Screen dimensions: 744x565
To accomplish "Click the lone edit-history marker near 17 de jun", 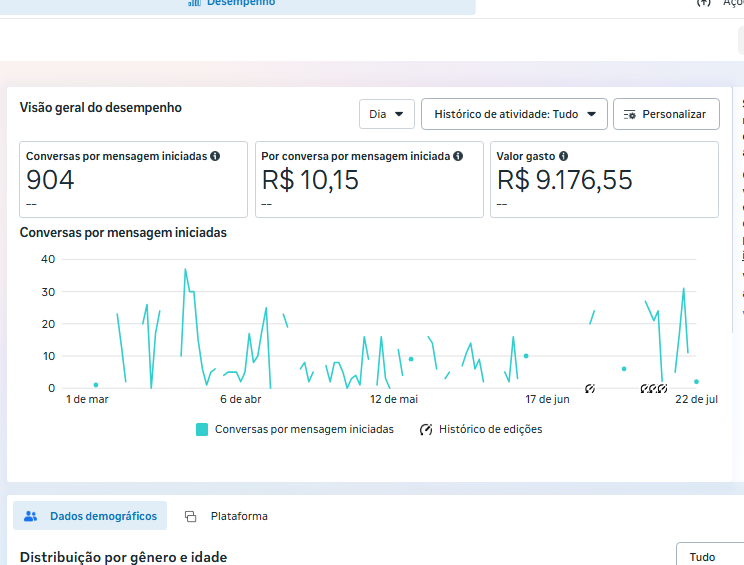I will pyautogui.click(x=590, y=388).
